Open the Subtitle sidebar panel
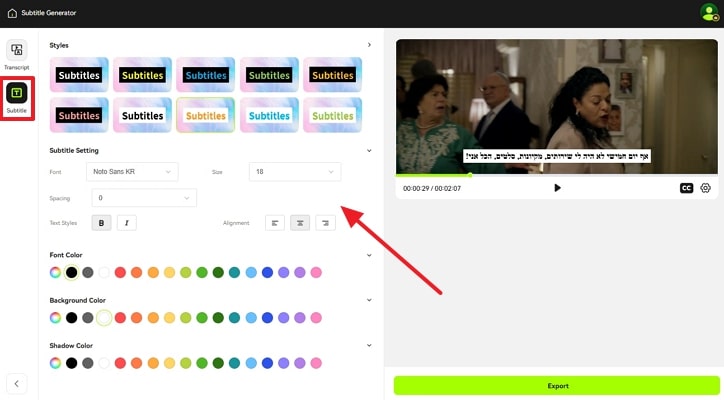 tap(17, 98)
